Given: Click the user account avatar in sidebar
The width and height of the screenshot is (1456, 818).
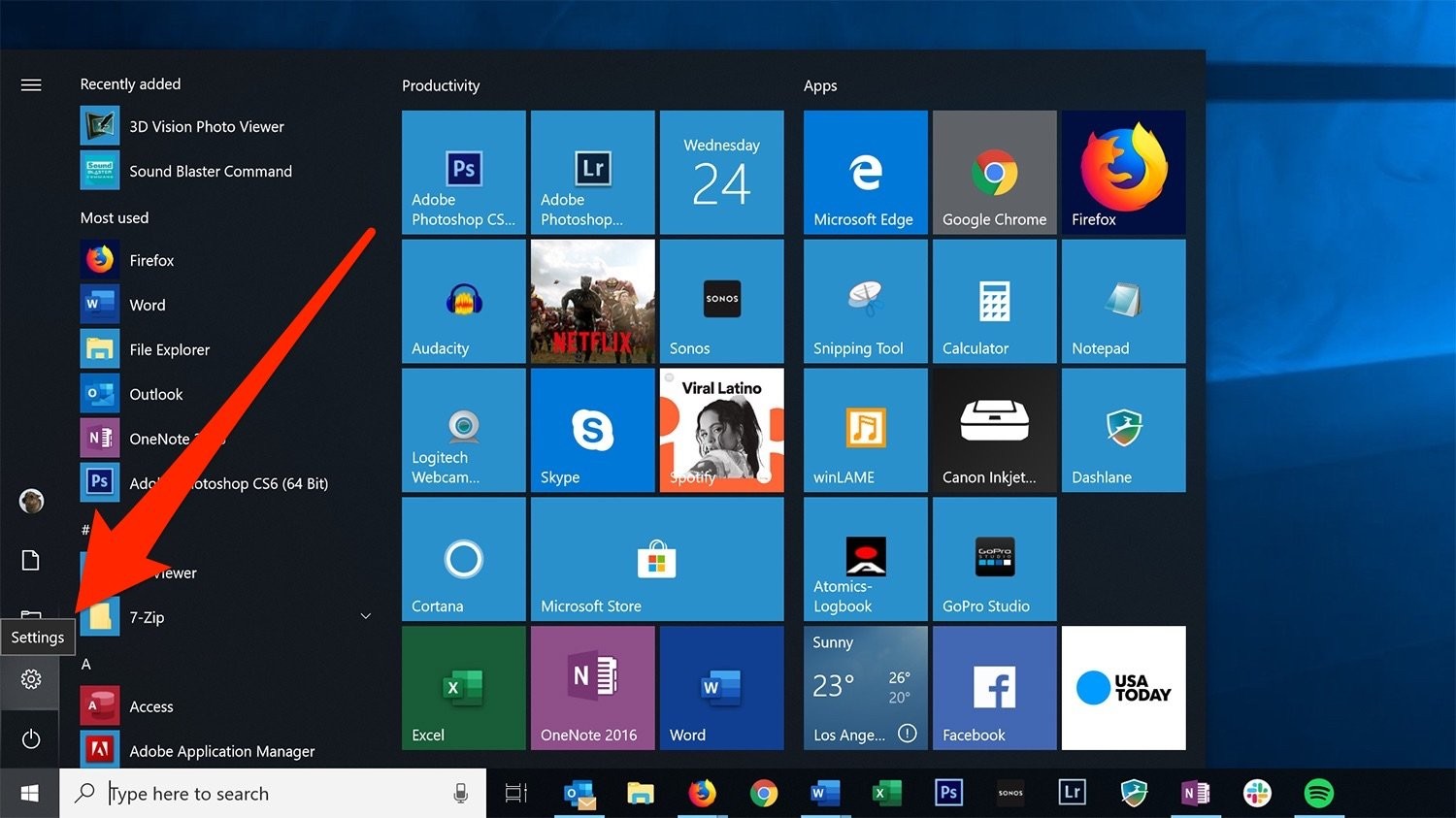Looking at the screenshot, I should click(x=31, y=501).
